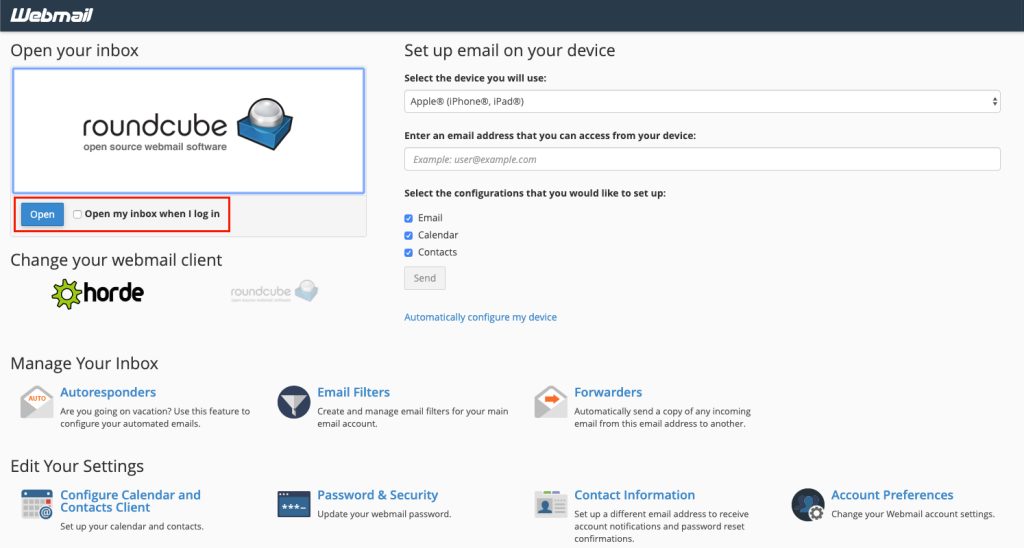
Task: Open Configure Calendar and Contacts Client link
Action: [x=131, y=501]
